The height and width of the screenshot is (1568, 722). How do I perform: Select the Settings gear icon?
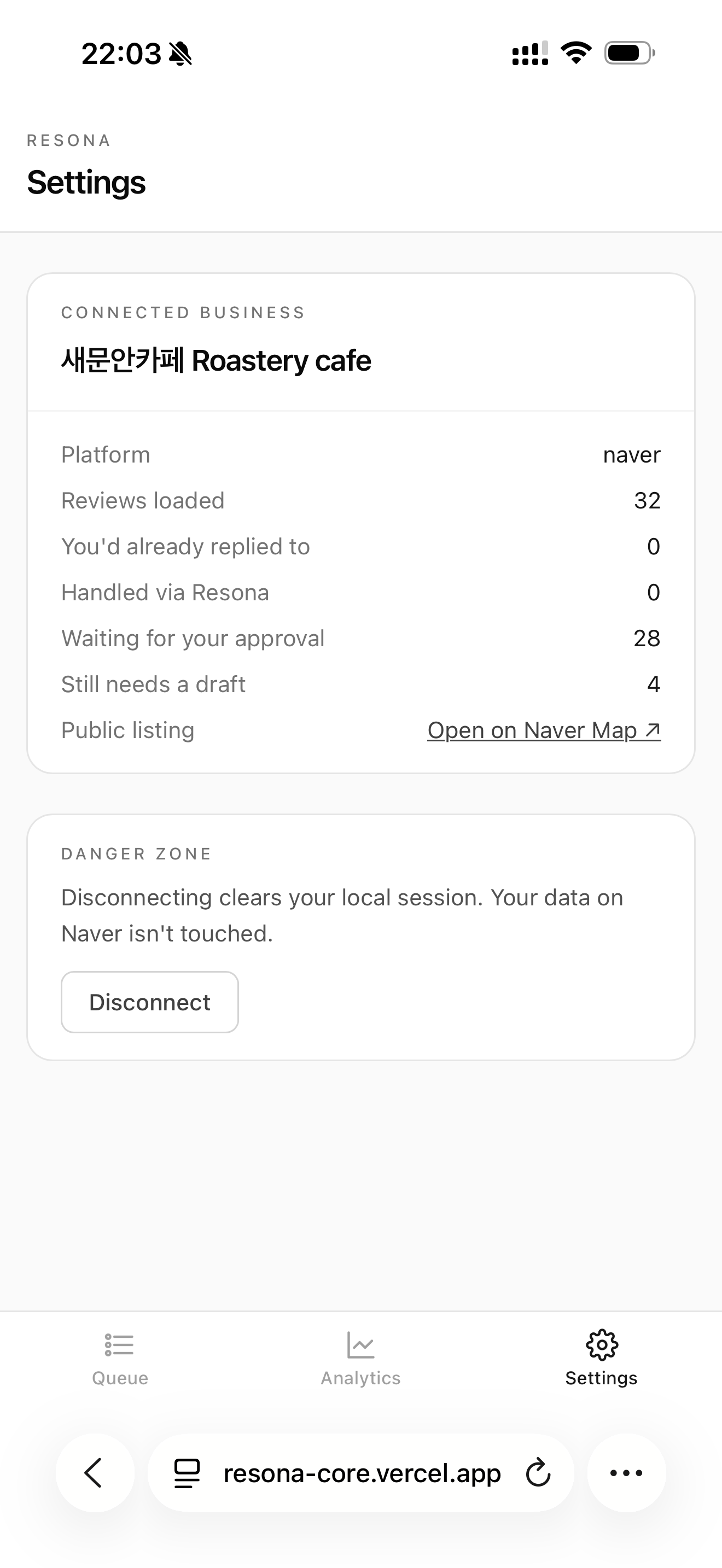coord(602,1344)
